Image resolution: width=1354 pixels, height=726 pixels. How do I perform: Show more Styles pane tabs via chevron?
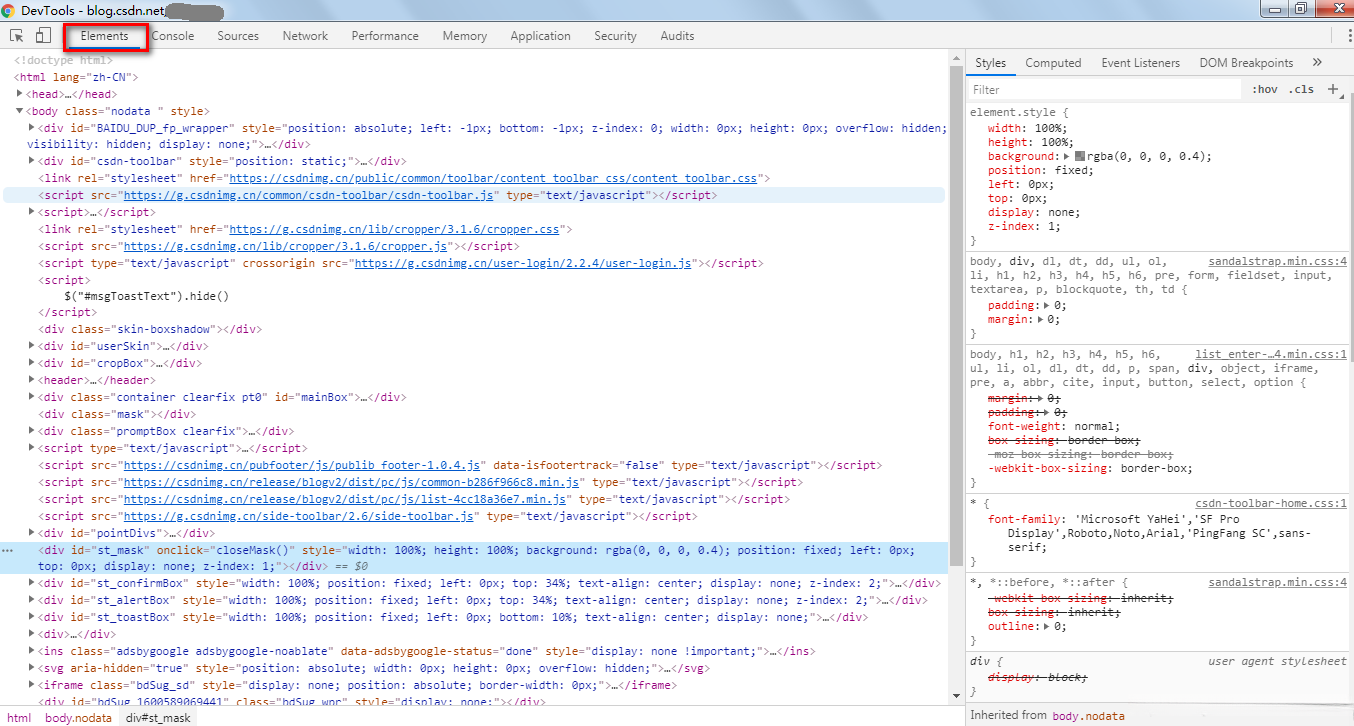[x=1317, y=63]
